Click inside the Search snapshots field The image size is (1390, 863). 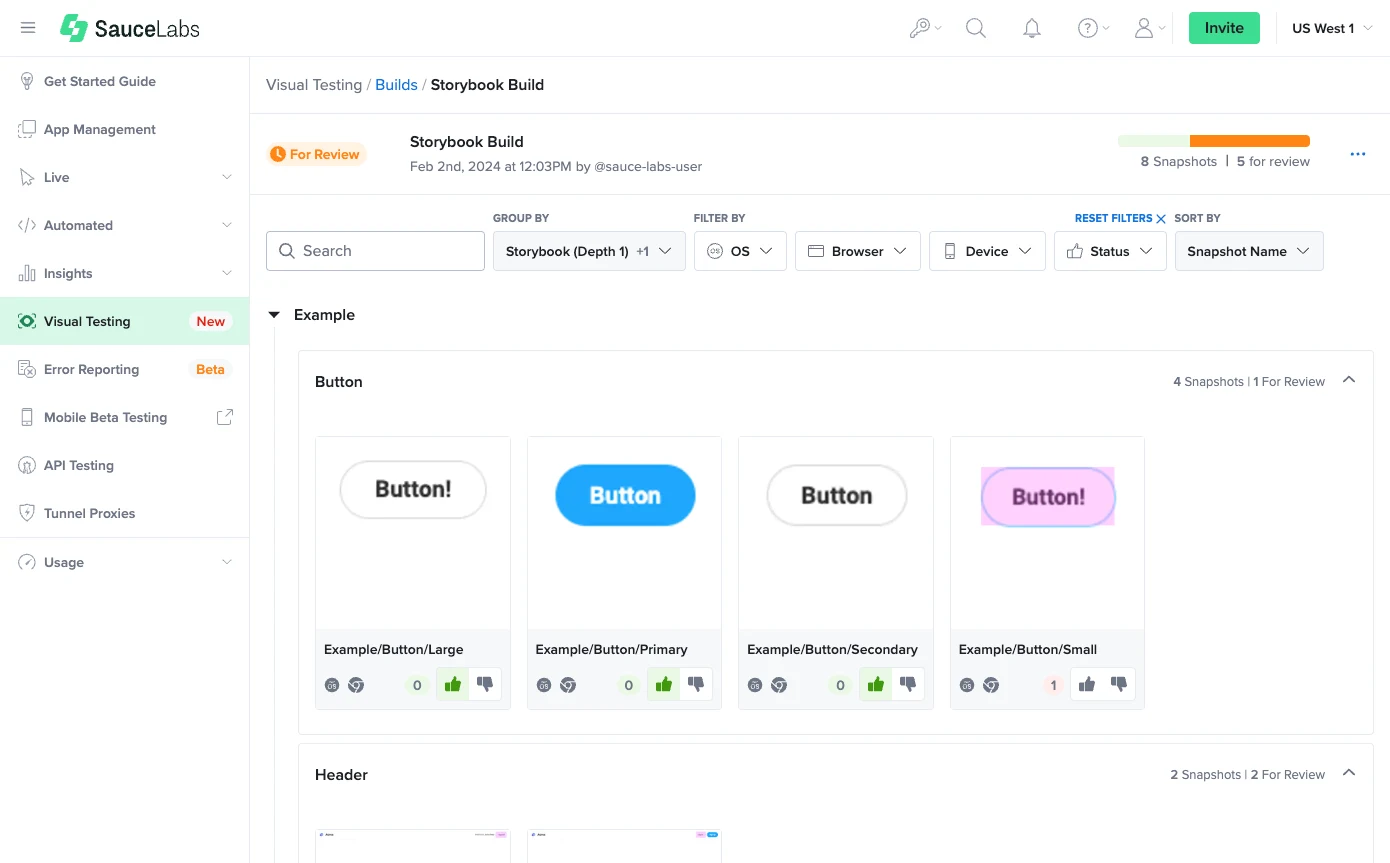375,251
